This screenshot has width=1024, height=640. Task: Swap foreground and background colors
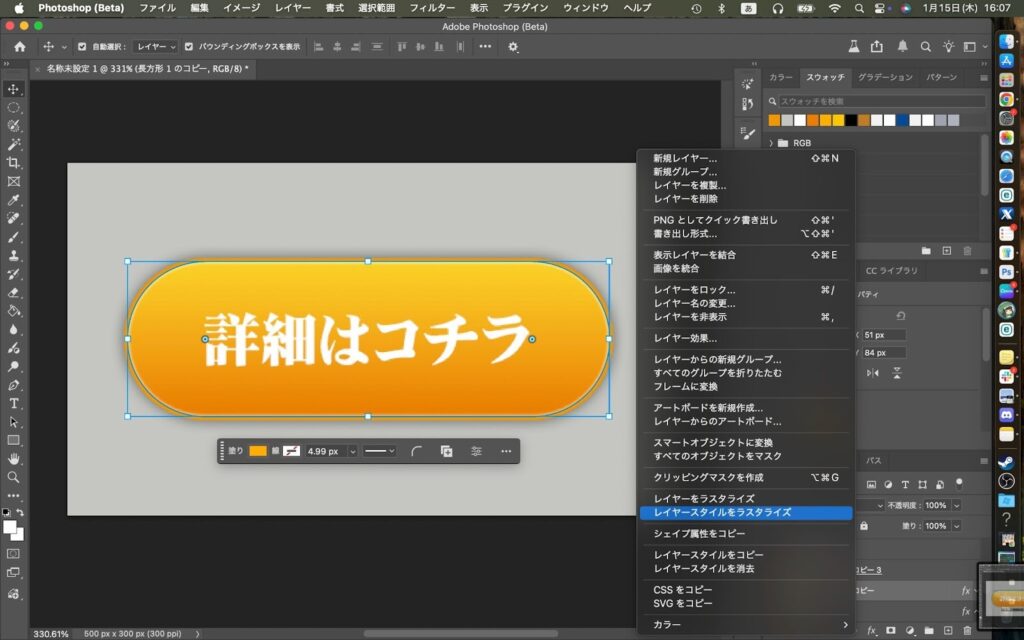(x=20, y=513)
